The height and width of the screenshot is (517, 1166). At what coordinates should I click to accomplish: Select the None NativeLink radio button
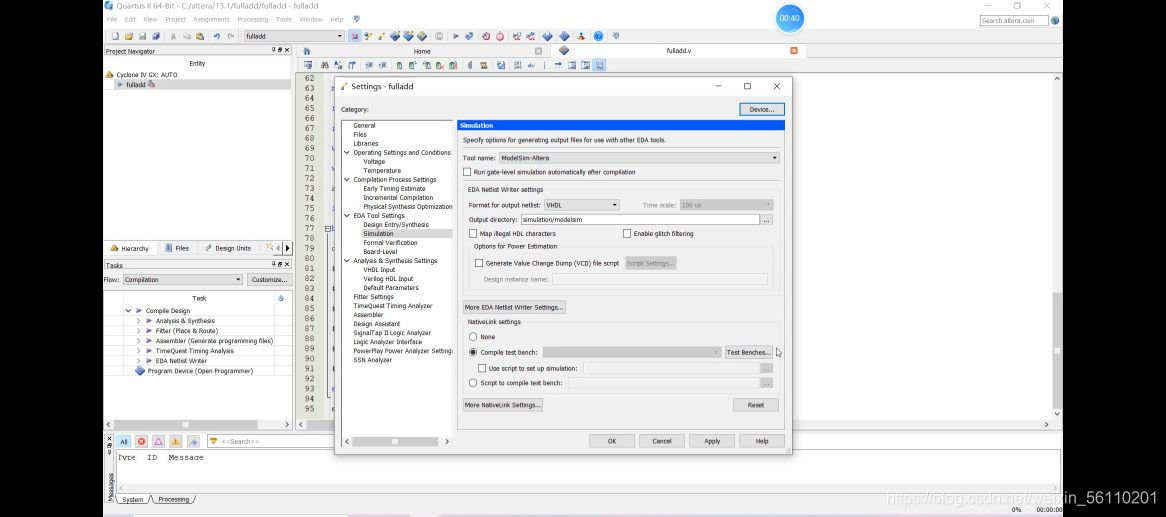[x=473, y=337]
